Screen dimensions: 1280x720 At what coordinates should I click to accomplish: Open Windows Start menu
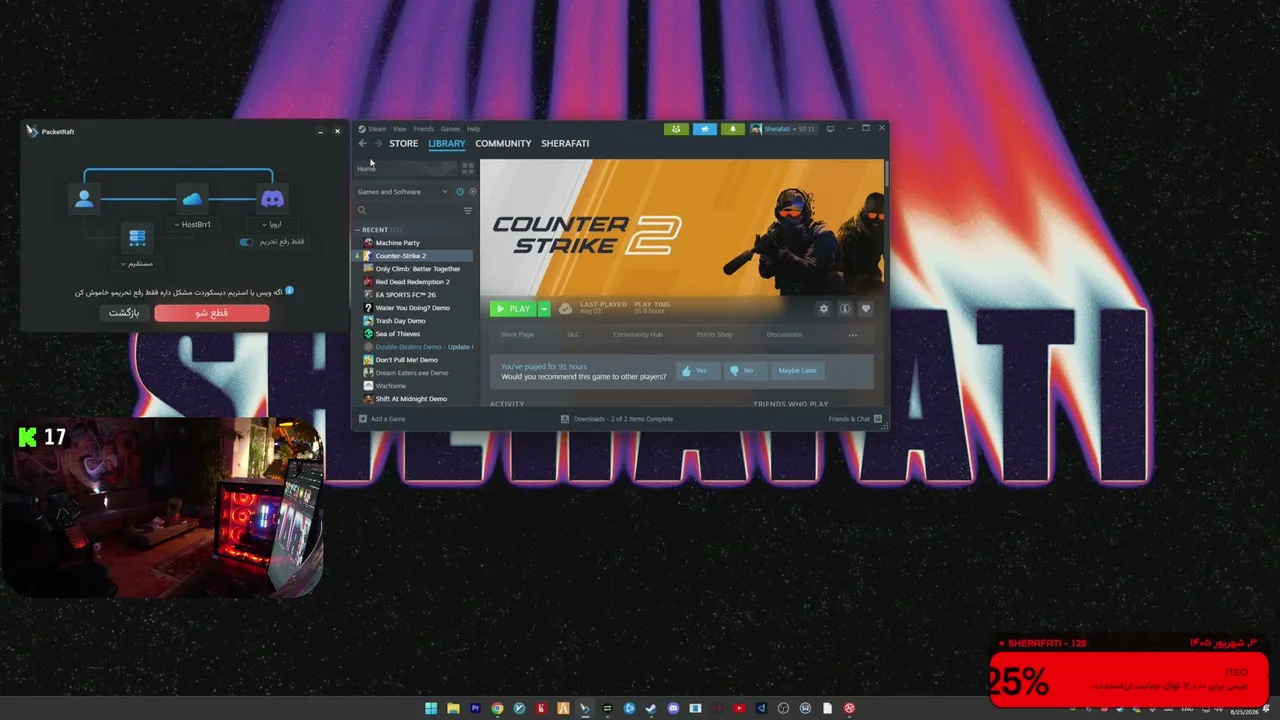coord(431,708)
